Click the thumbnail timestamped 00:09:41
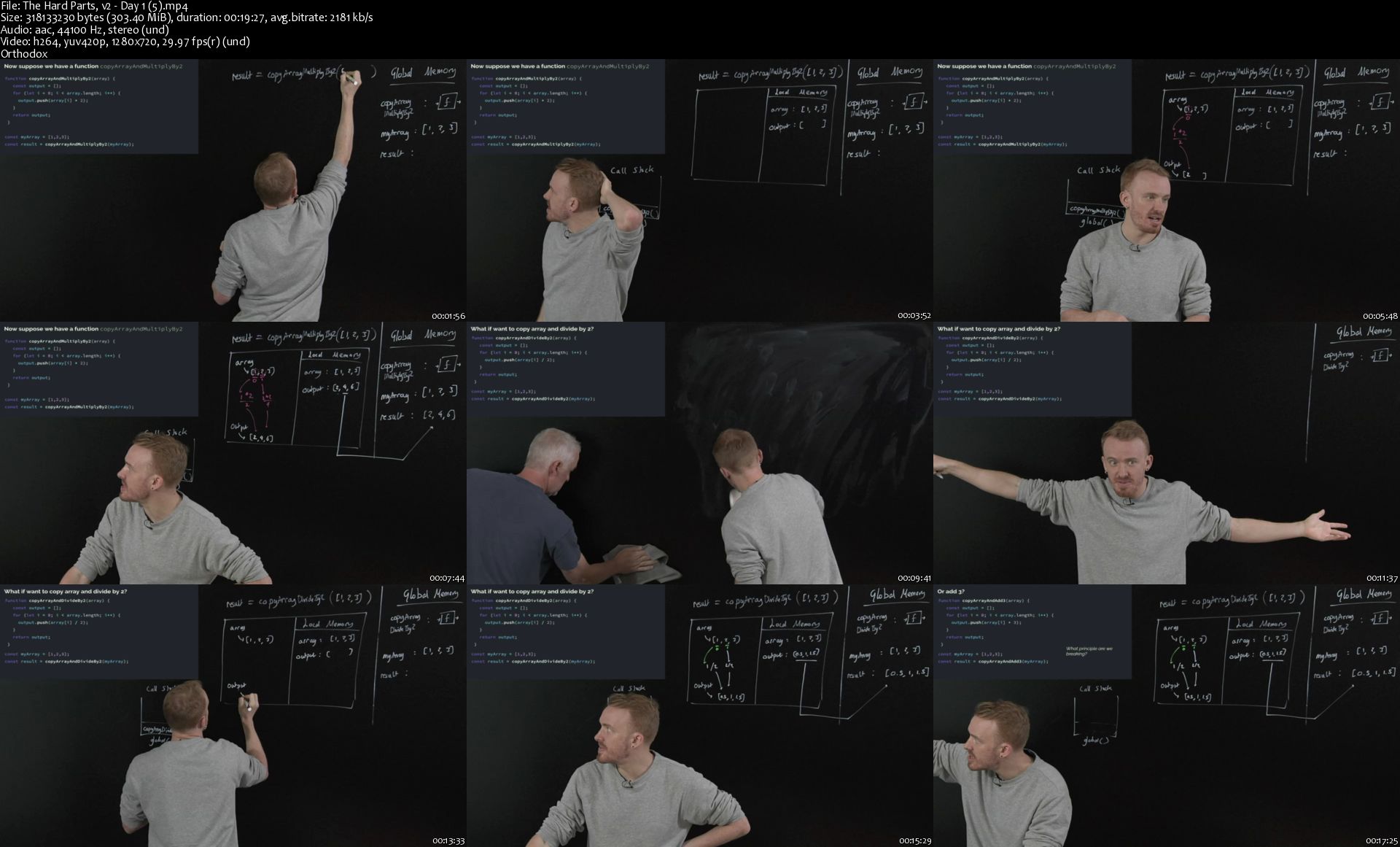 [700, 453]
